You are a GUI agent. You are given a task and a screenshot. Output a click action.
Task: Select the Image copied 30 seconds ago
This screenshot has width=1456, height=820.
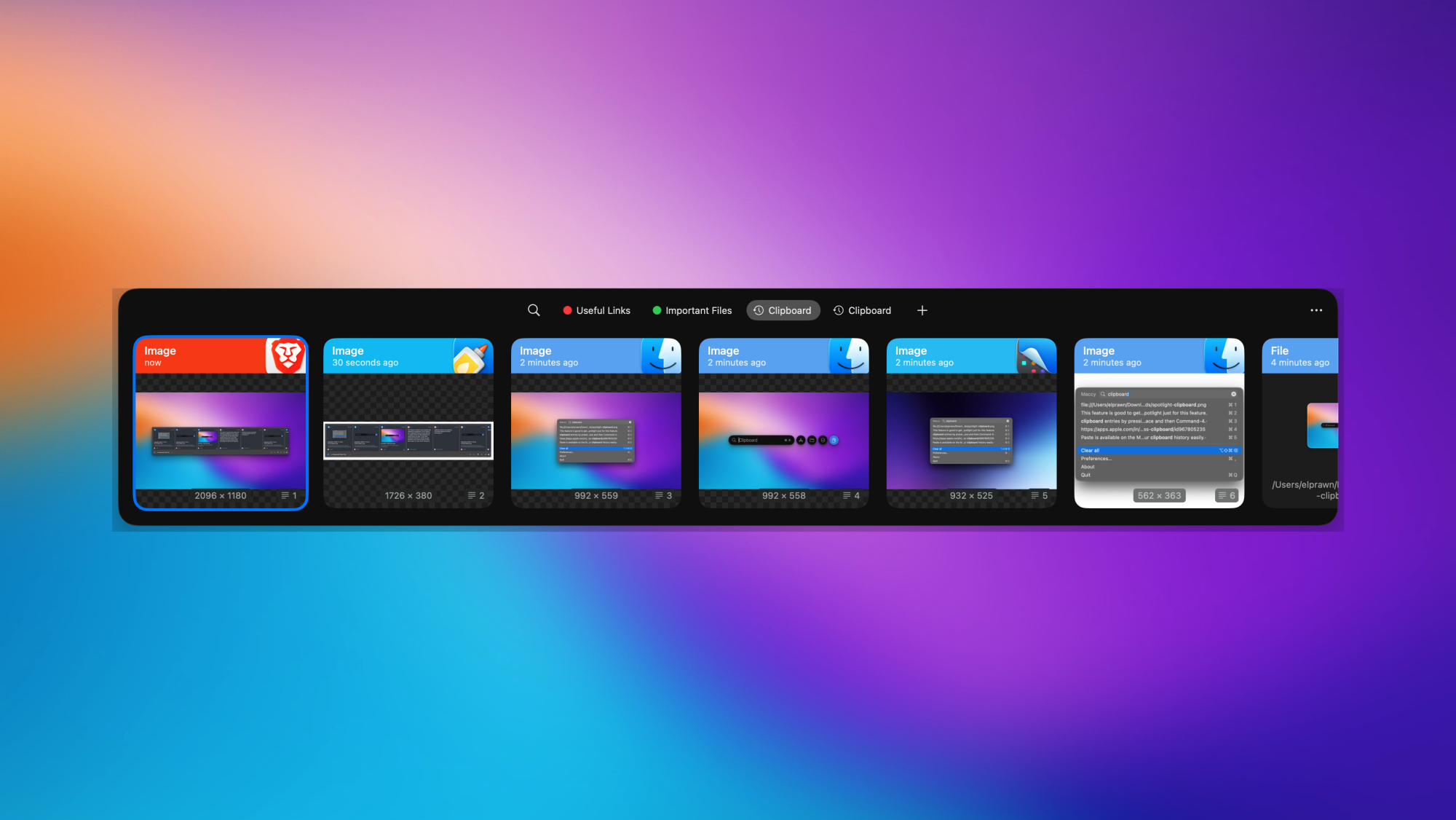tap(408, 422)
